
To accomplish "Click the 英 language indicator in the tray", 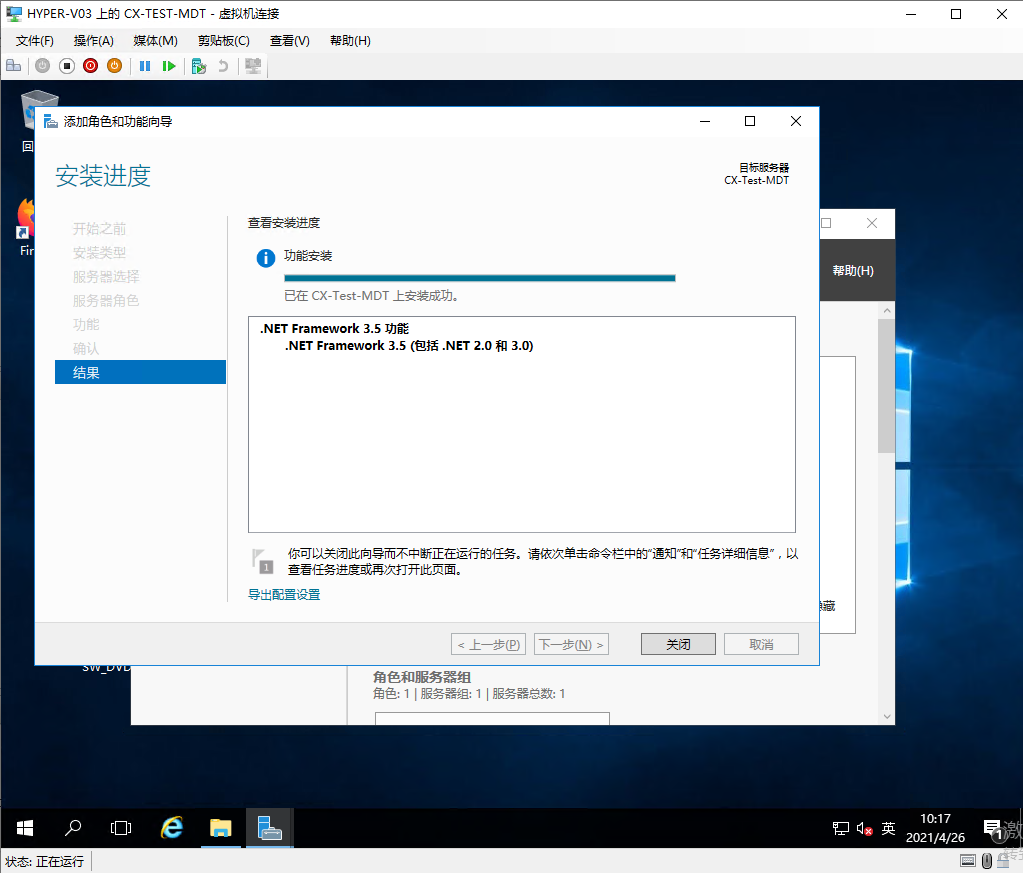I will point(888,828).
